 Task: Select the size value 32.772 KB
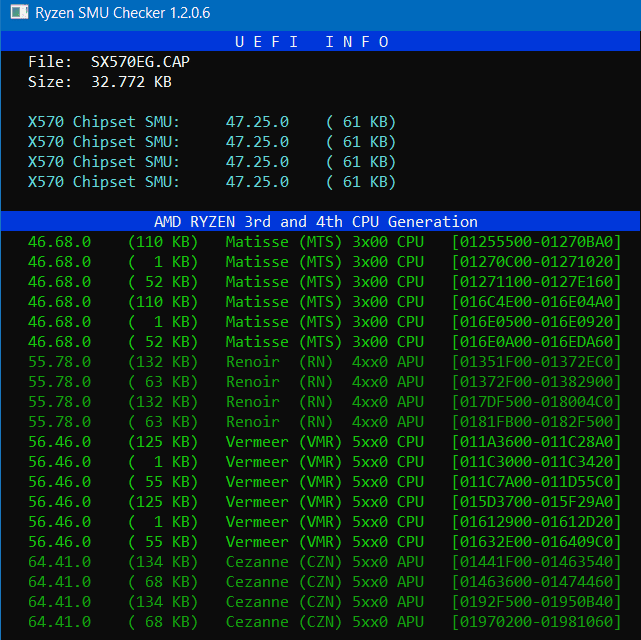(131, 82)
